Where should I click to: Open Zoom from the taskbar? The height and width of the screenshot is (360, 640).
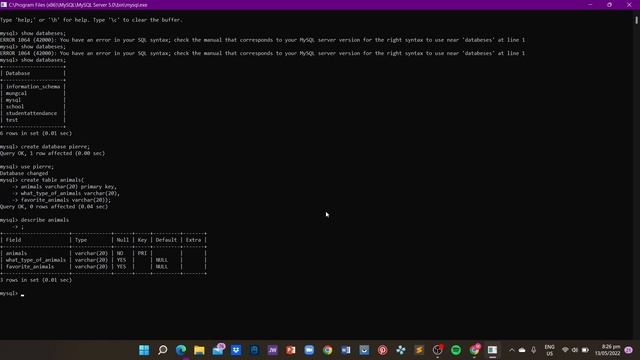coord(309,350)
